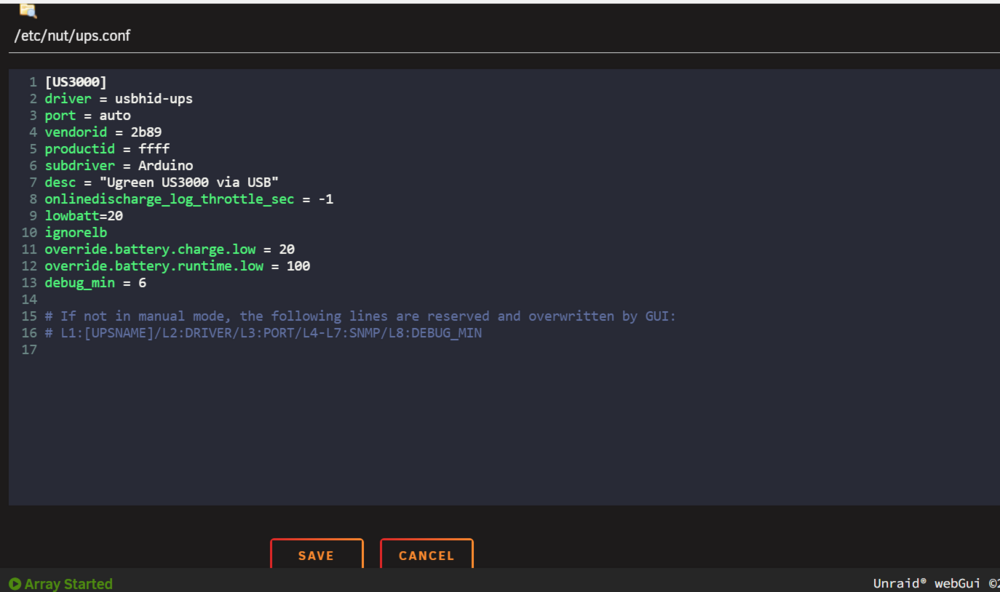
Task: Click the line vendorid = 2b89
Action: click(x=103, y=132)
